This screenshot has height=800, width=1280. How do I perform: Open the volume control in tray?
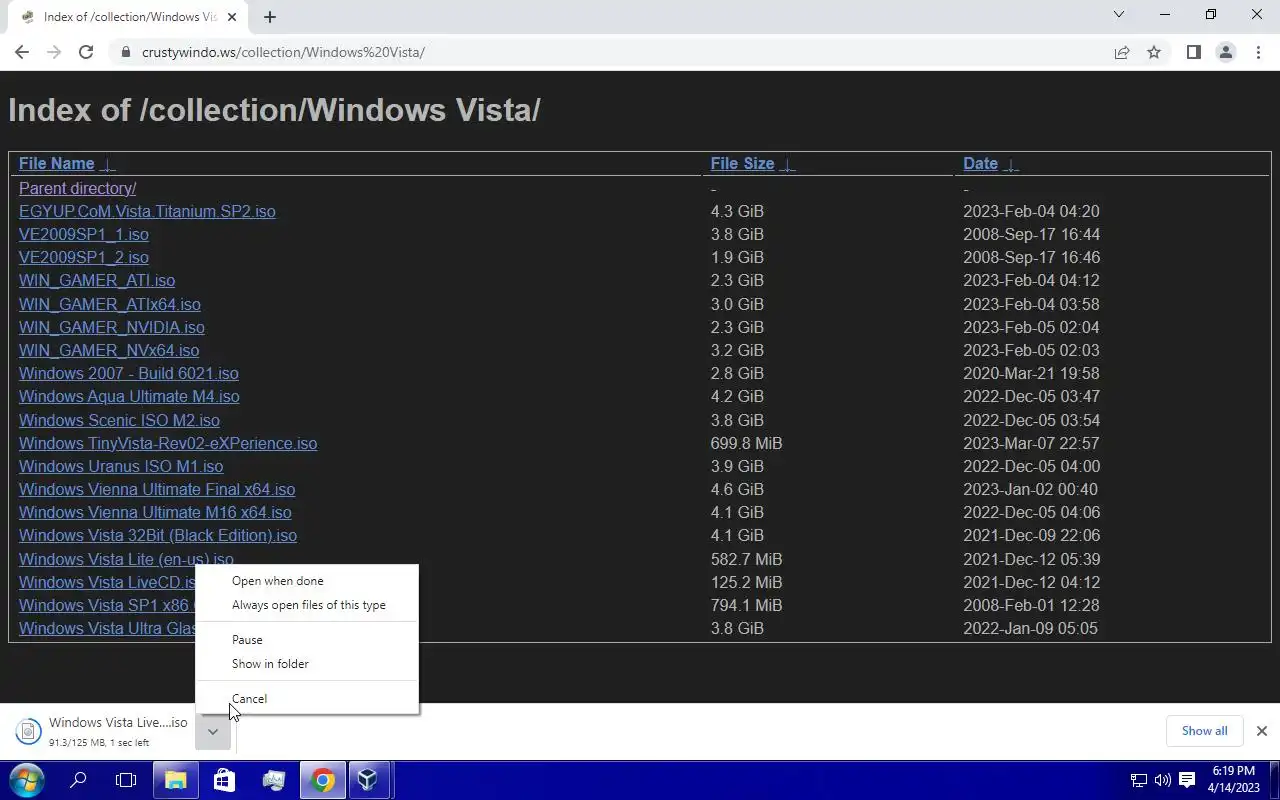click(1162, 780)
